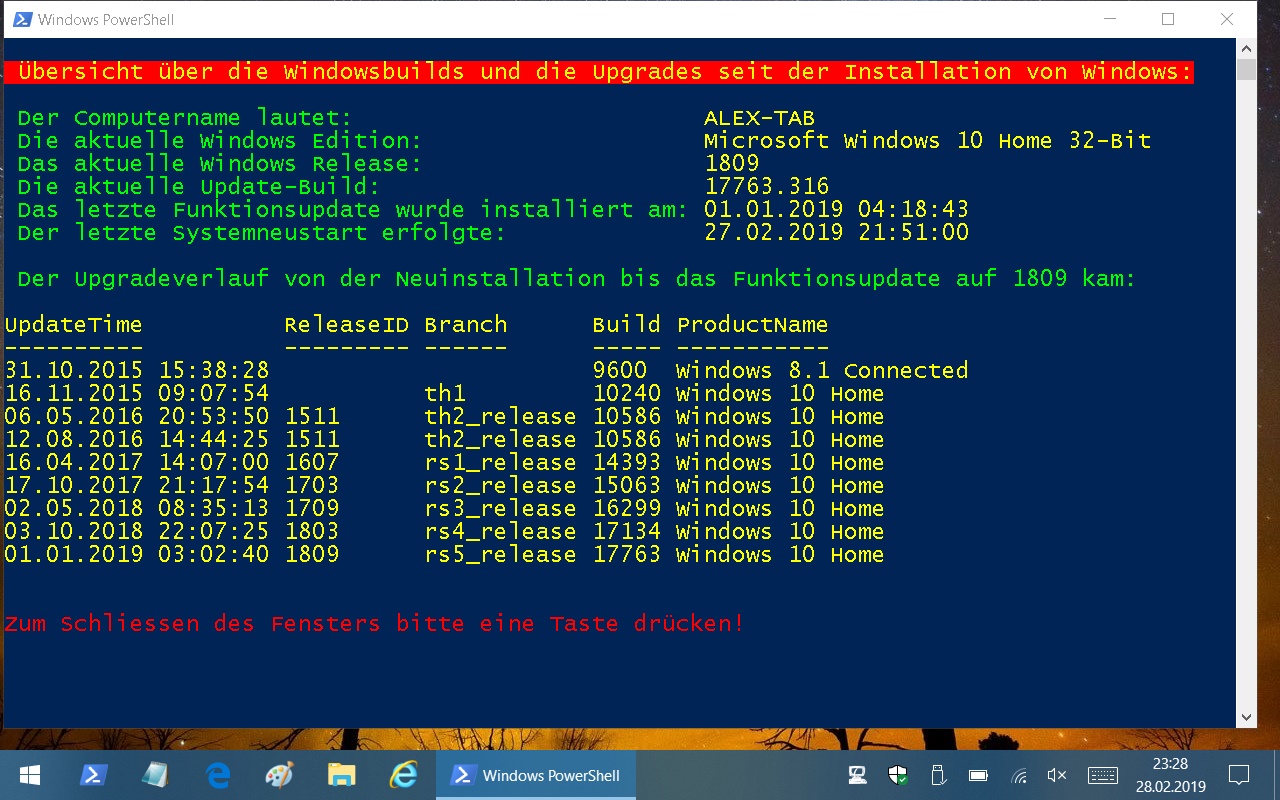Screen dimensions: 1280x800
Task: Click the scrollbar up arrow
Action: (x=1246, y=48)
